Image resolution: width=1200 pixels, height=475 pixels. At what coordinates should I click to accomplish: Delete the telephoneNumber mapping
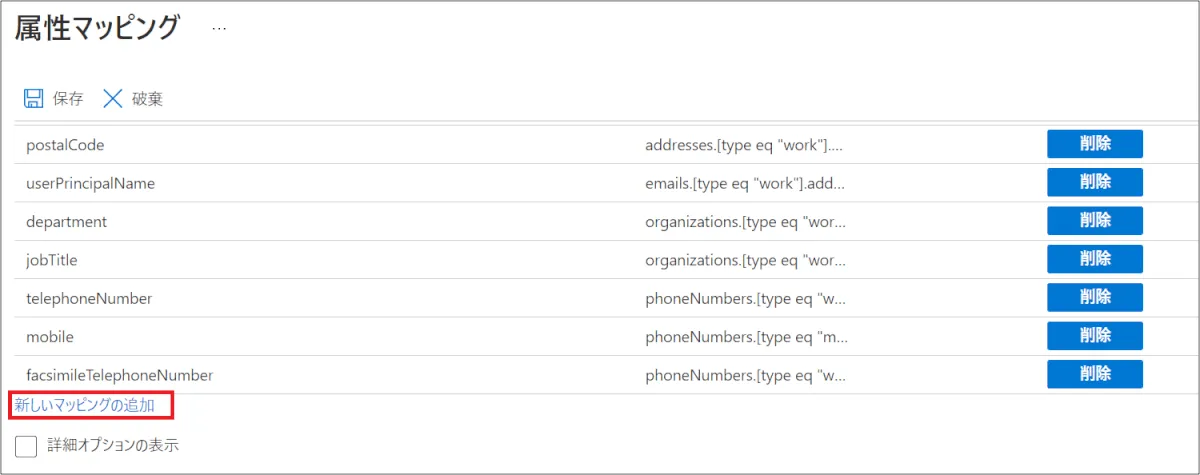[x=1094, y=298]
